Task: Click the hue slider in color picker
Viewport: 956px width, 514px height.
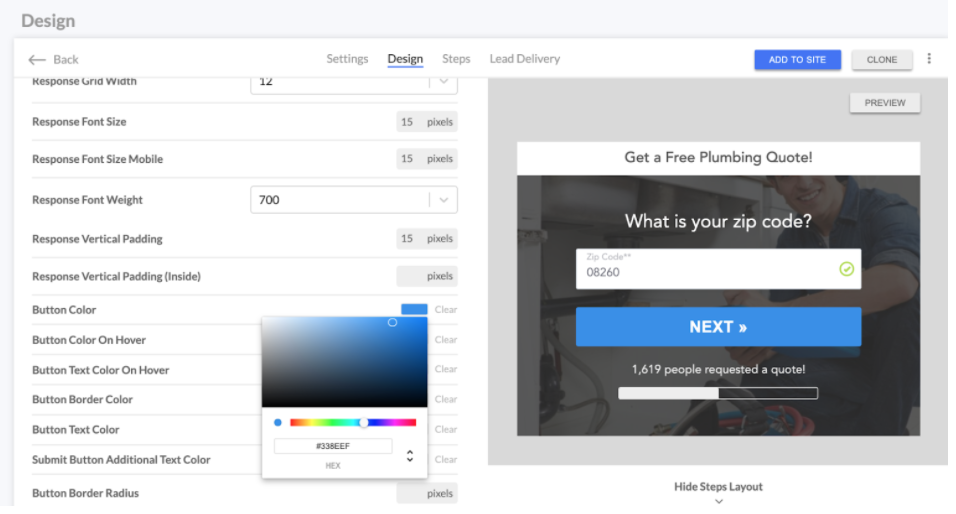Action: [352, 423]
